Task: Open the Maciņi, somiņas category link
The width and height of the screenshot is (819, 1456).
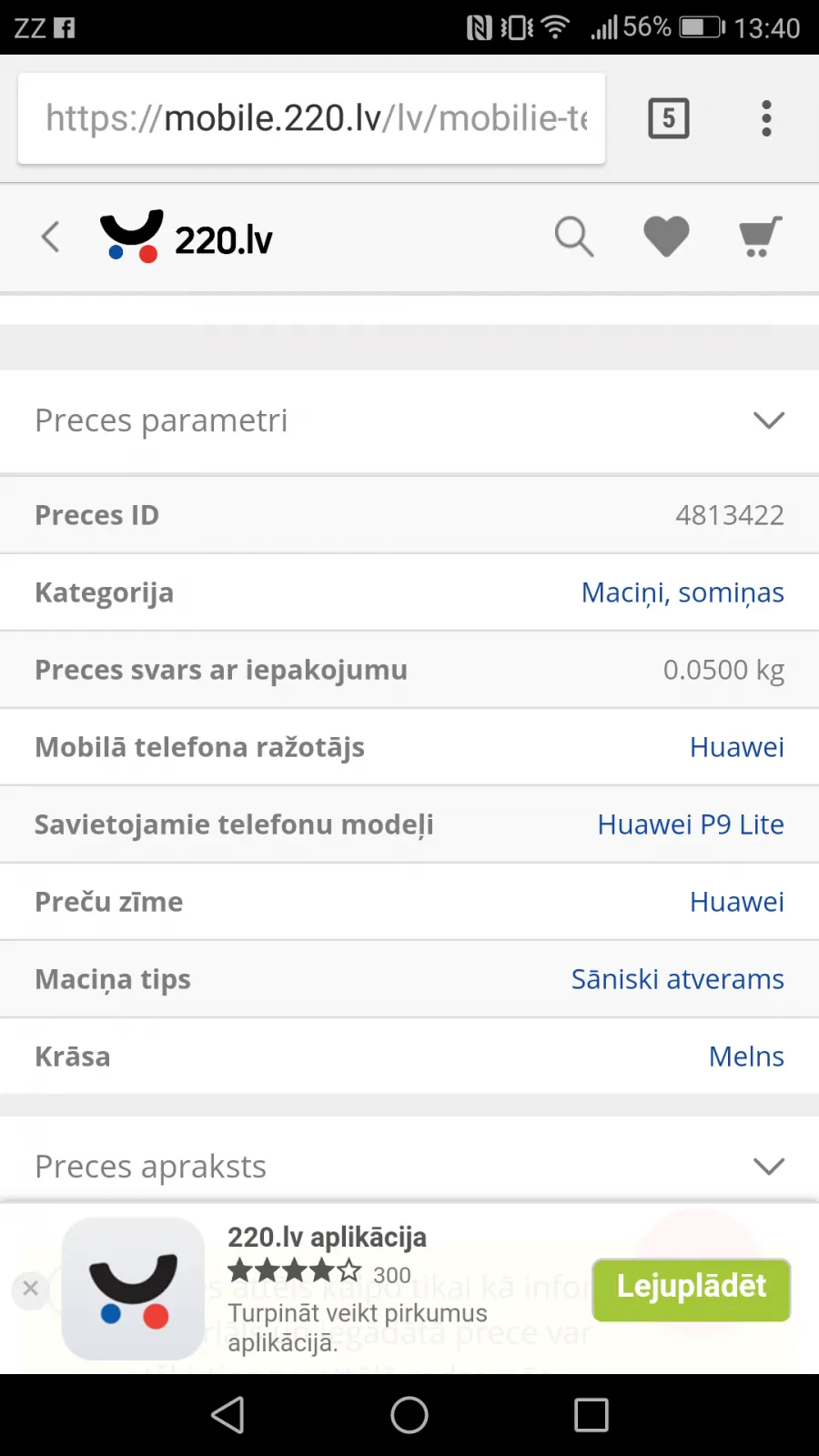Action: coord(682,592)
